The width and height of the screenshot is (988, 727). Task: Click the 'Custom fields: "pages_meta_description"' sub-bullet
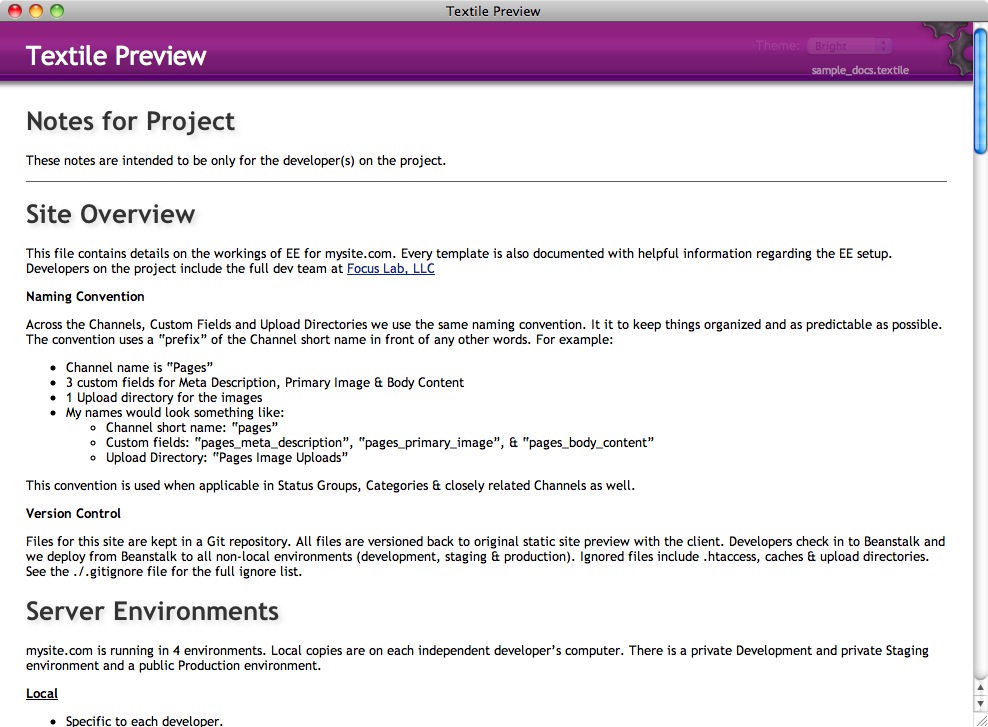click(380, 443)
